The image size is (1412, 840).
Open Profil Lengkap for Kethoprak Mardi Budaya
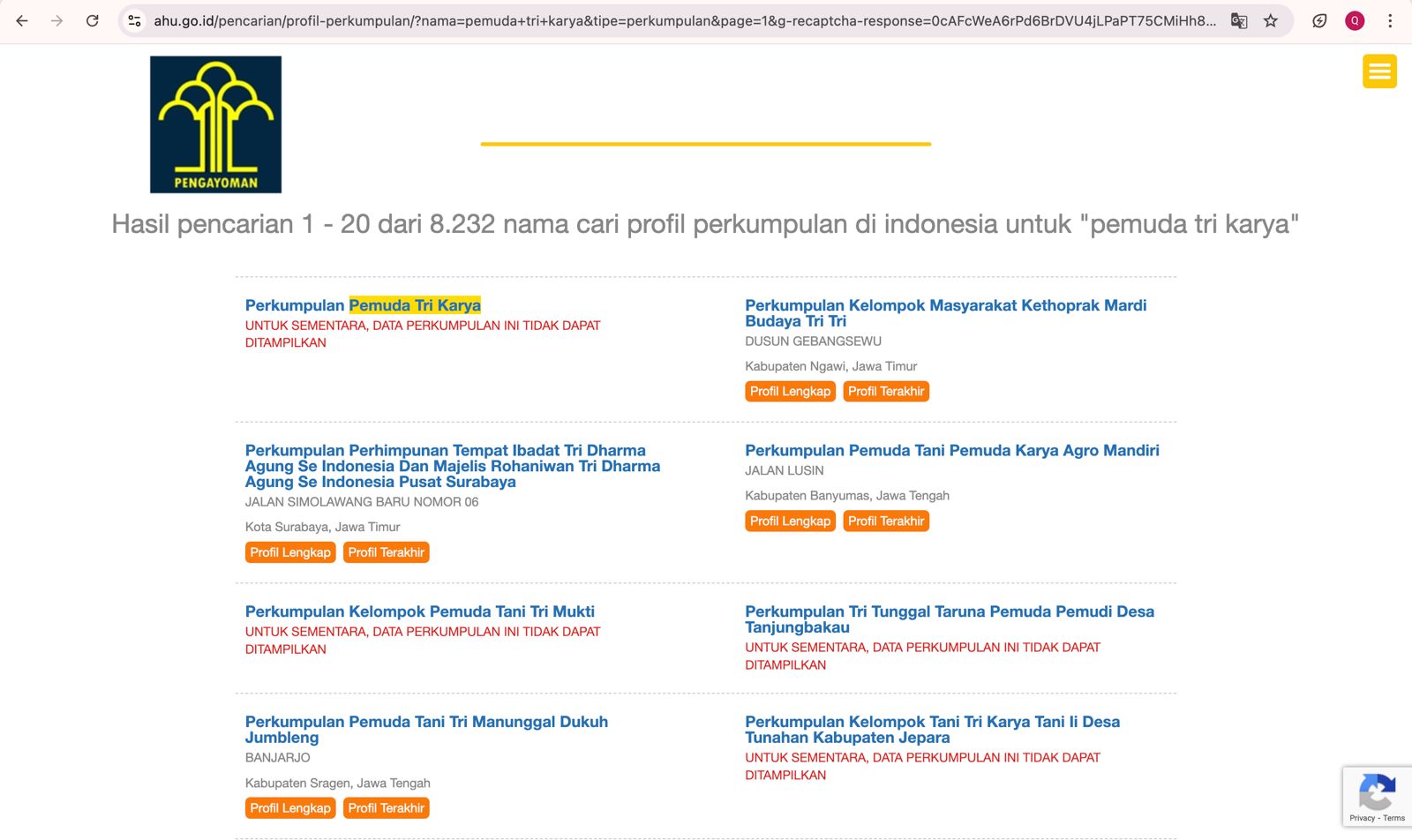pos(790,392)
